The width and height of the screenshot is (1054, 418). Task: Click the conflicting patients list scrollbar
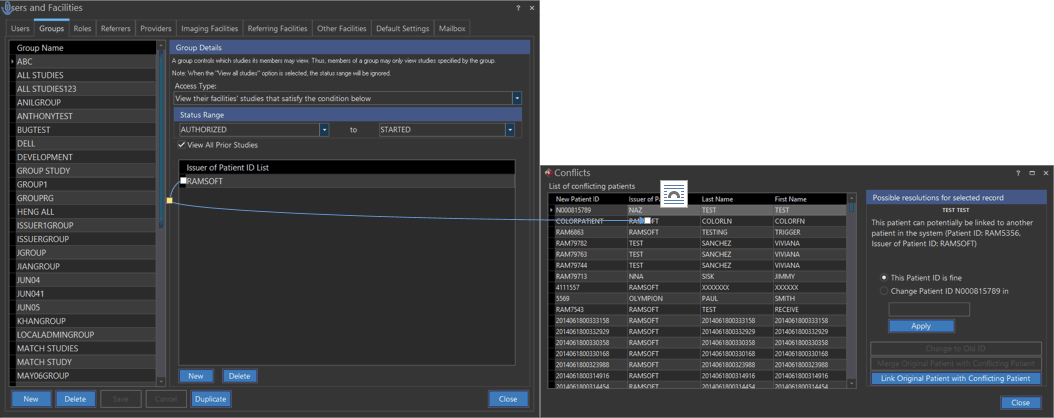tap(851, 290)
